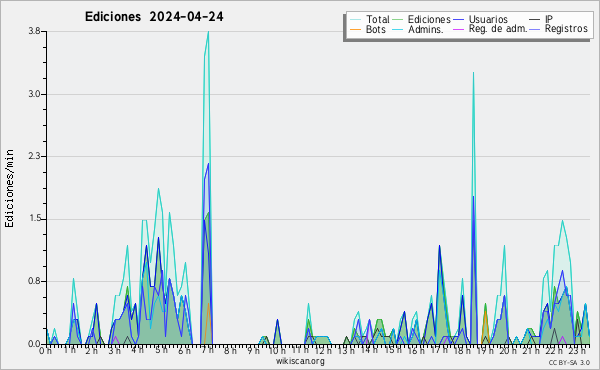Click the Total legend color line
Screen dimensions: 600x370
click(355, 20)
